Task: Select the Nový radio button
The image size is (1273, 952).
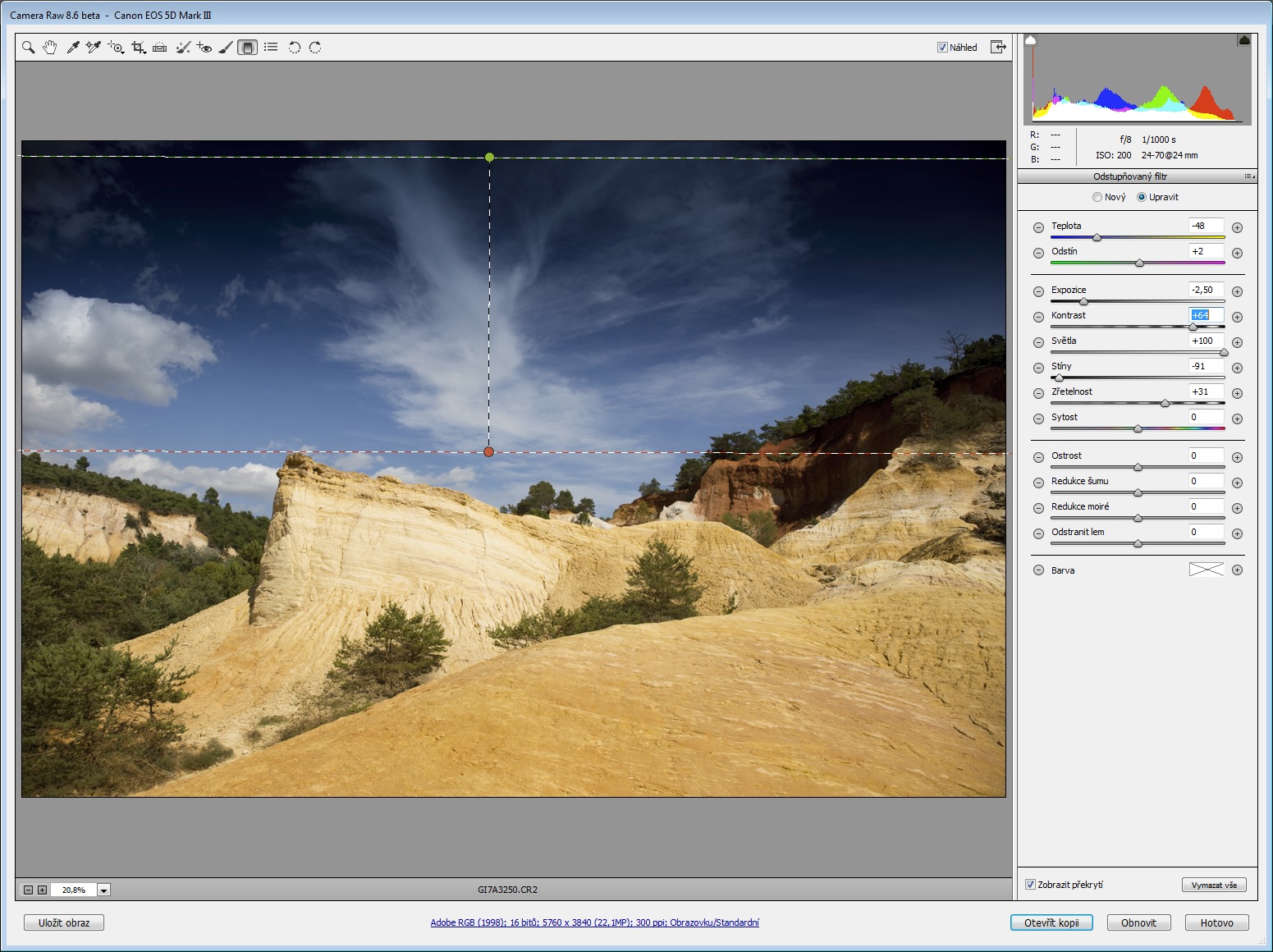Action: tap(1097, 197)
